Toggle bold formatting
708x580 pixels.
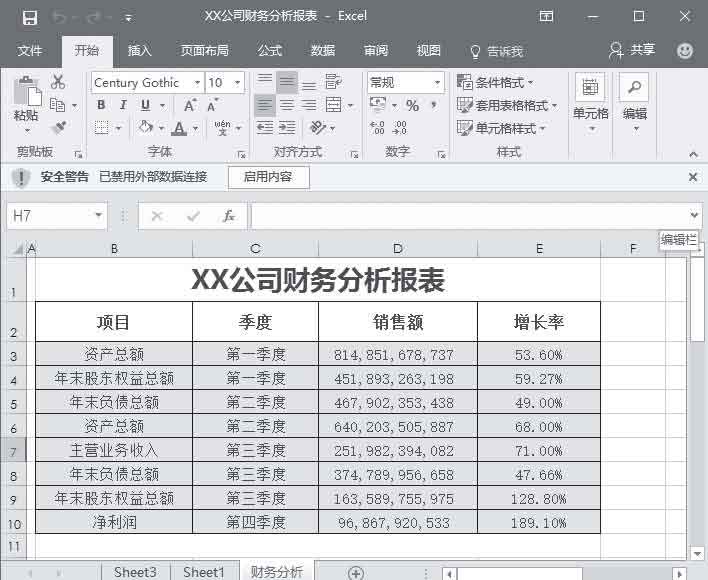[101, 105]
